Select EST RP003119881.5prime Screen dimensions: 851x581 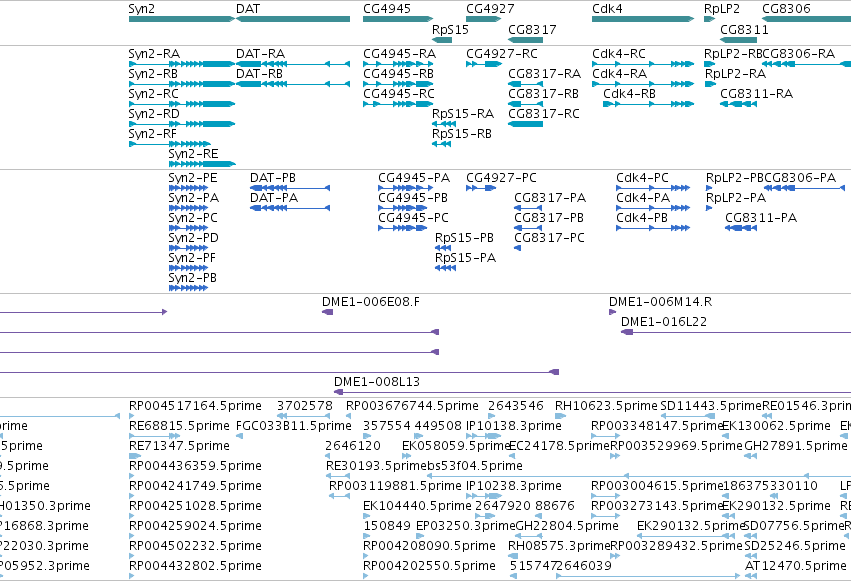click(396, 486)
